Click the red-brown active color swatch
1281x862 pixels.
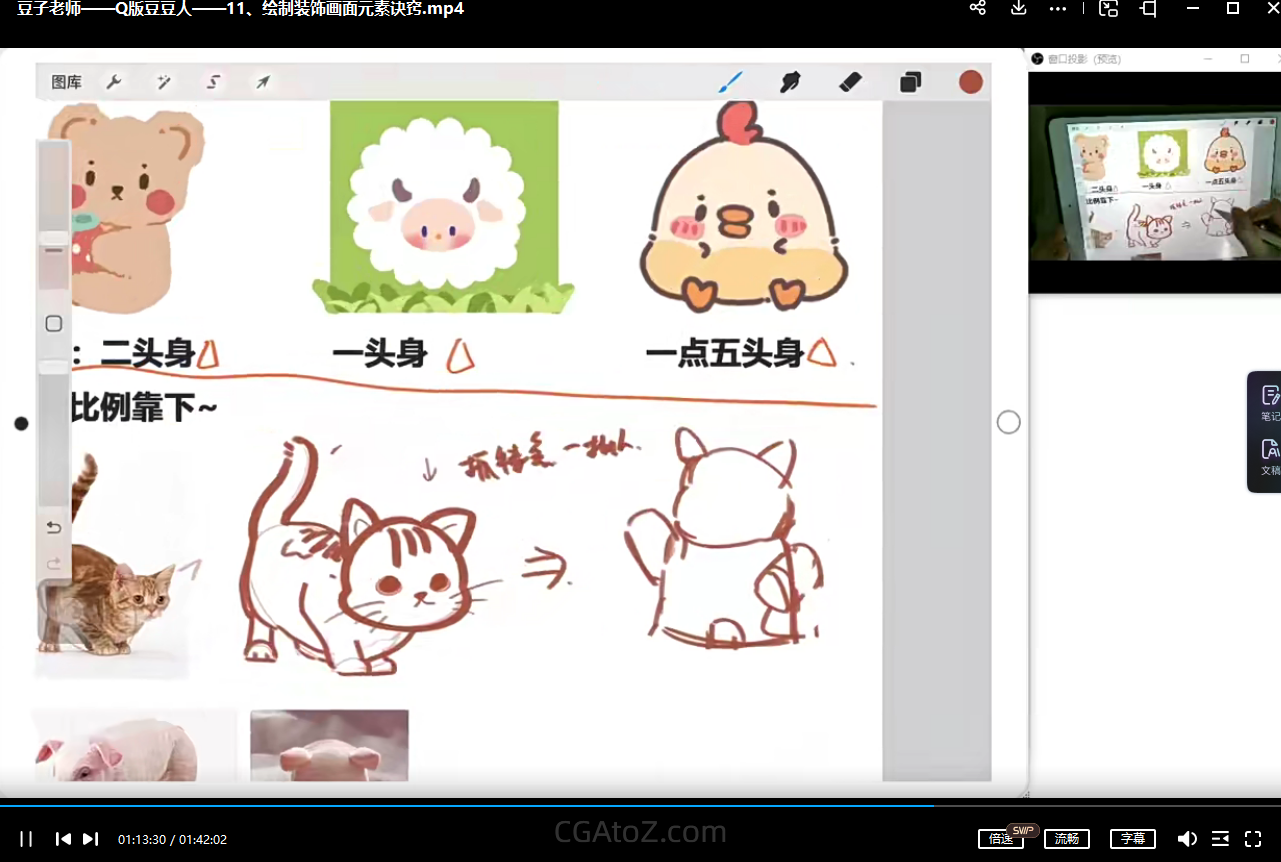(970, 82)
